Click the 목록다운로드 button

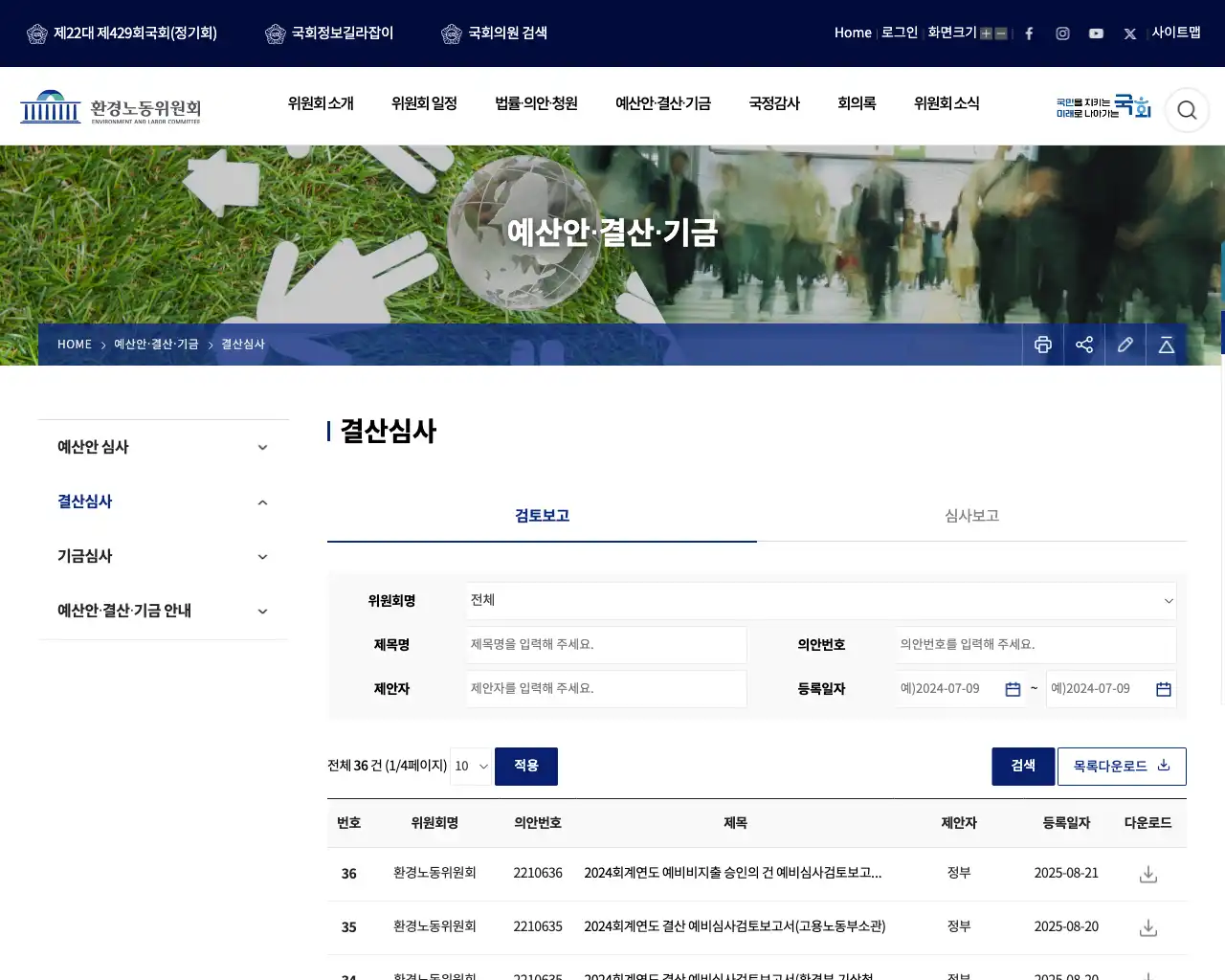(x=1122, y=767)
